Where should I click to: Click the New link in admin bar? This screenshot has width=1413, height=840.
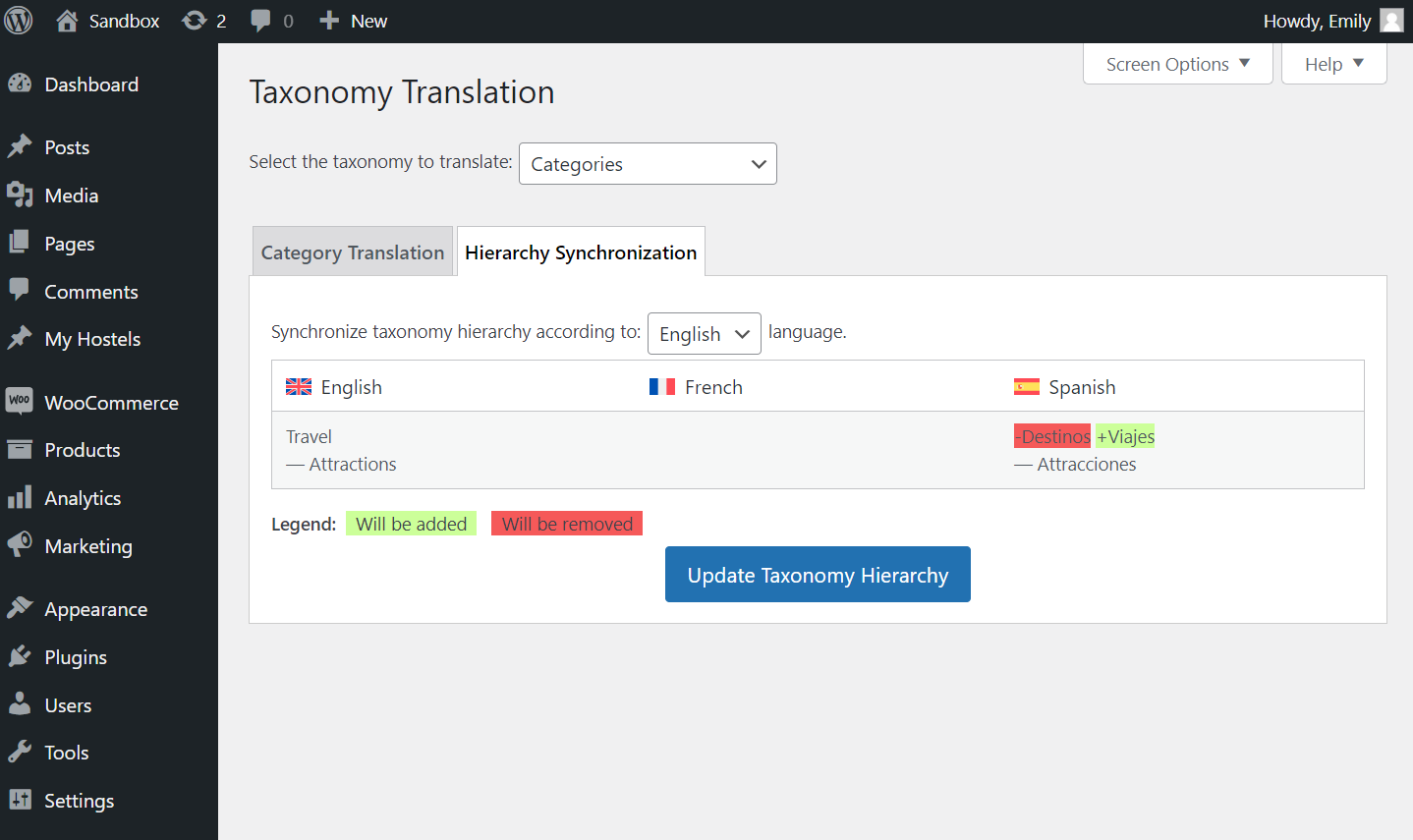(x=368, y=21)
